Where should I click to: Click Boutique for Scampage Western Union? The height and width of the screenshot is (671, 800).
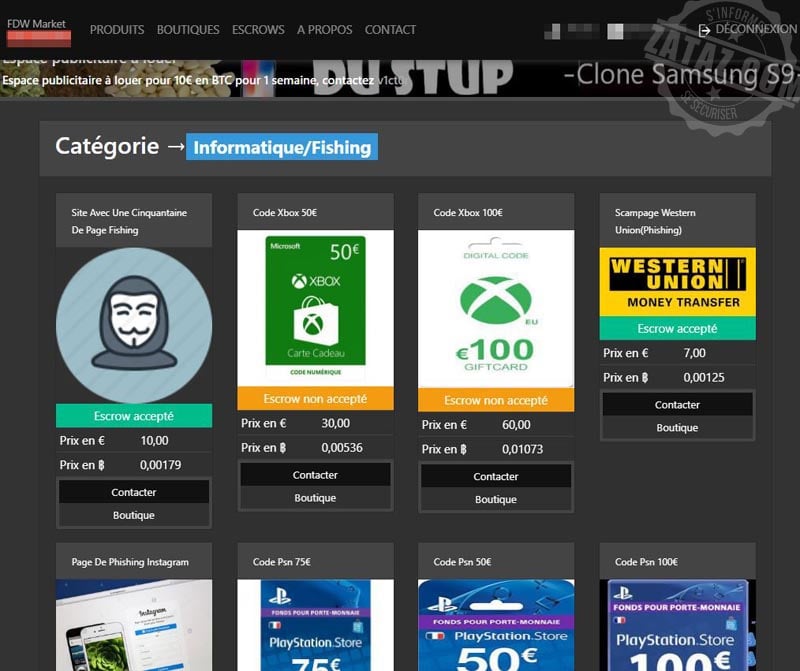678,428
